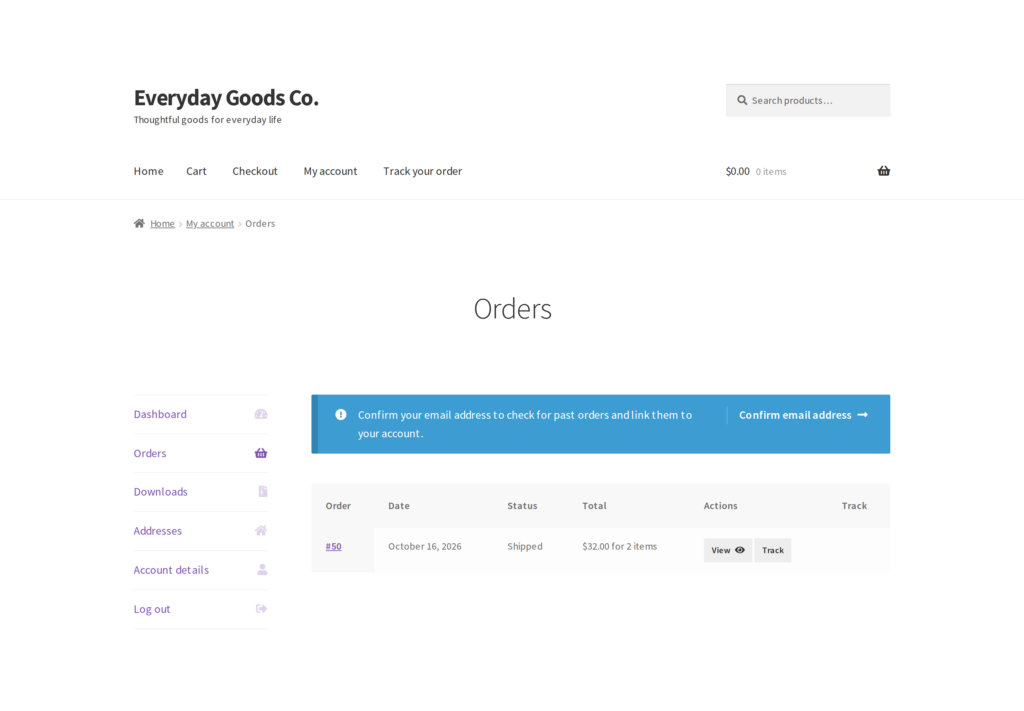Click the notice exclamation icon
Image resolution: width=1024 pixels, height=711 pixels.
(x=341, y=415)
